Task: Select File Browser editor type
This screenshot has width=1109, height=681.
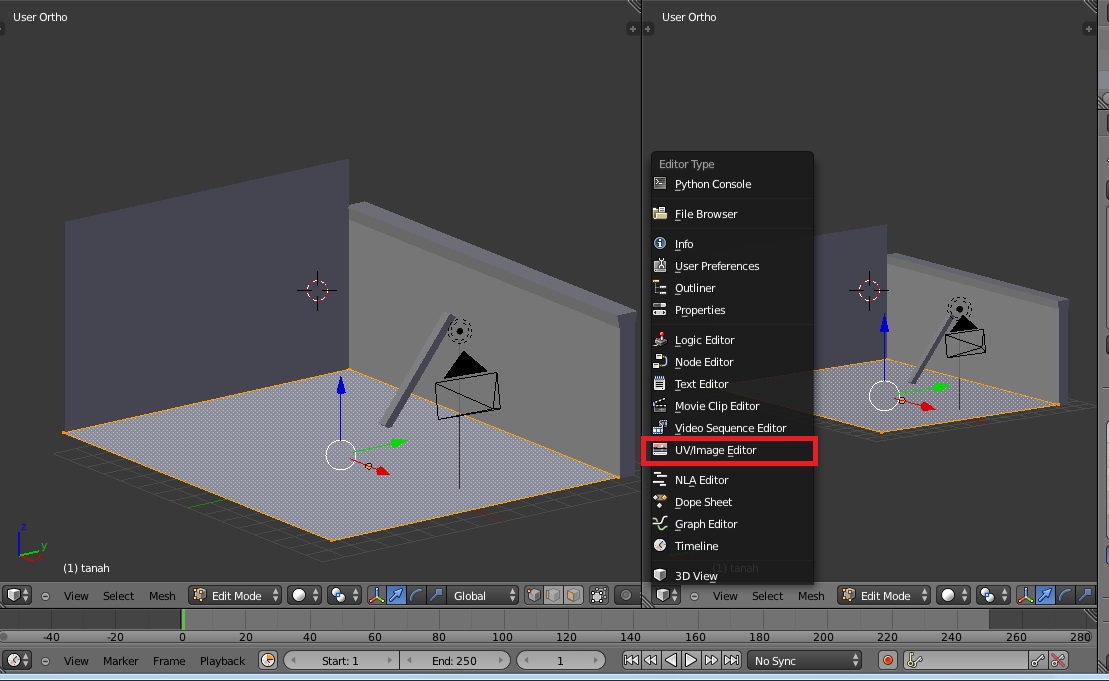Action: [732, 214]
